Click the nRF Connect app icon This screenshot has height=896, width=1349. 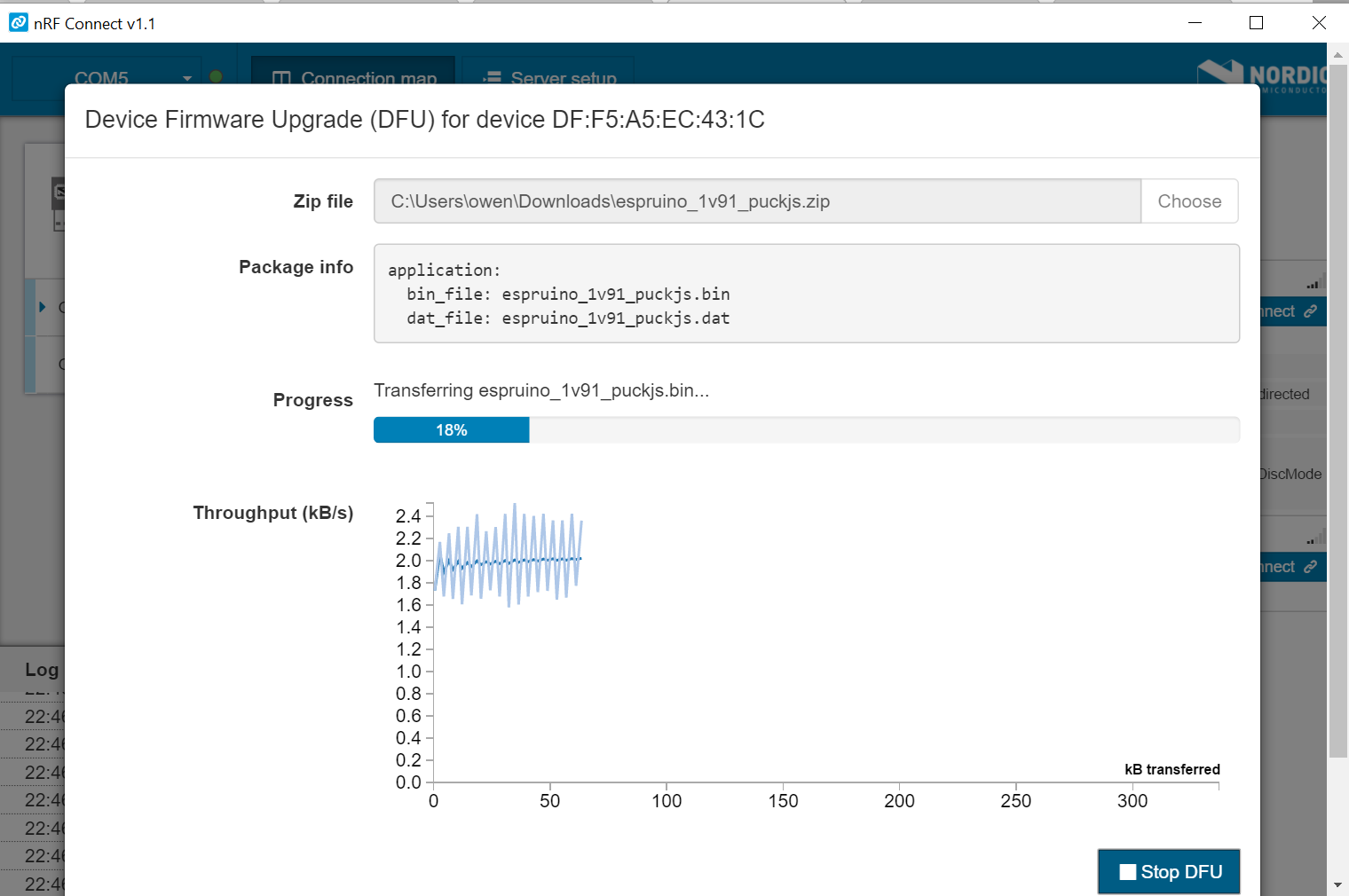[x=18, y=23]
